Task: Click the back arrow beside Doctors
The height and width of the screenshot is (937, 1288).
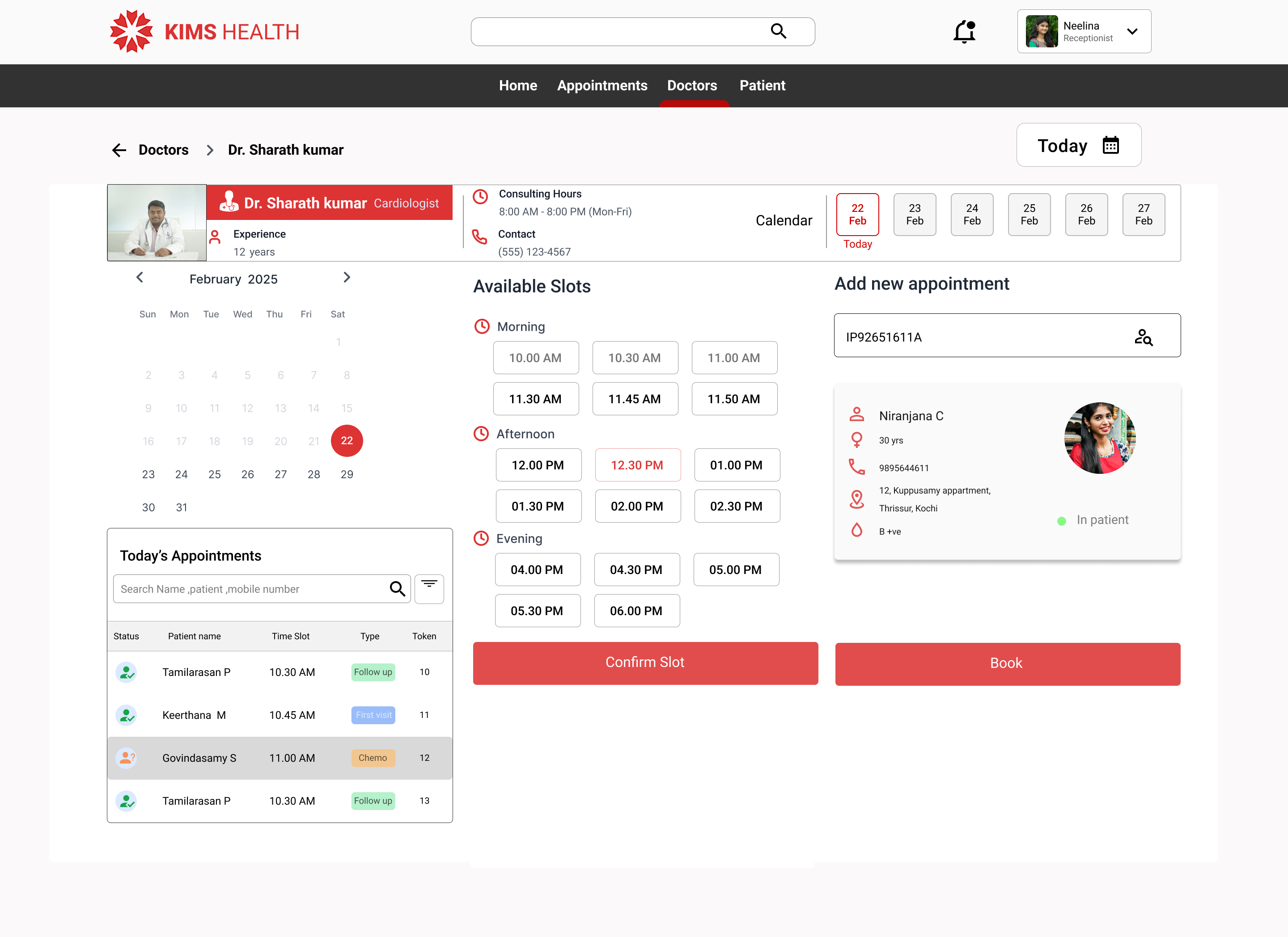Action: 119,150
